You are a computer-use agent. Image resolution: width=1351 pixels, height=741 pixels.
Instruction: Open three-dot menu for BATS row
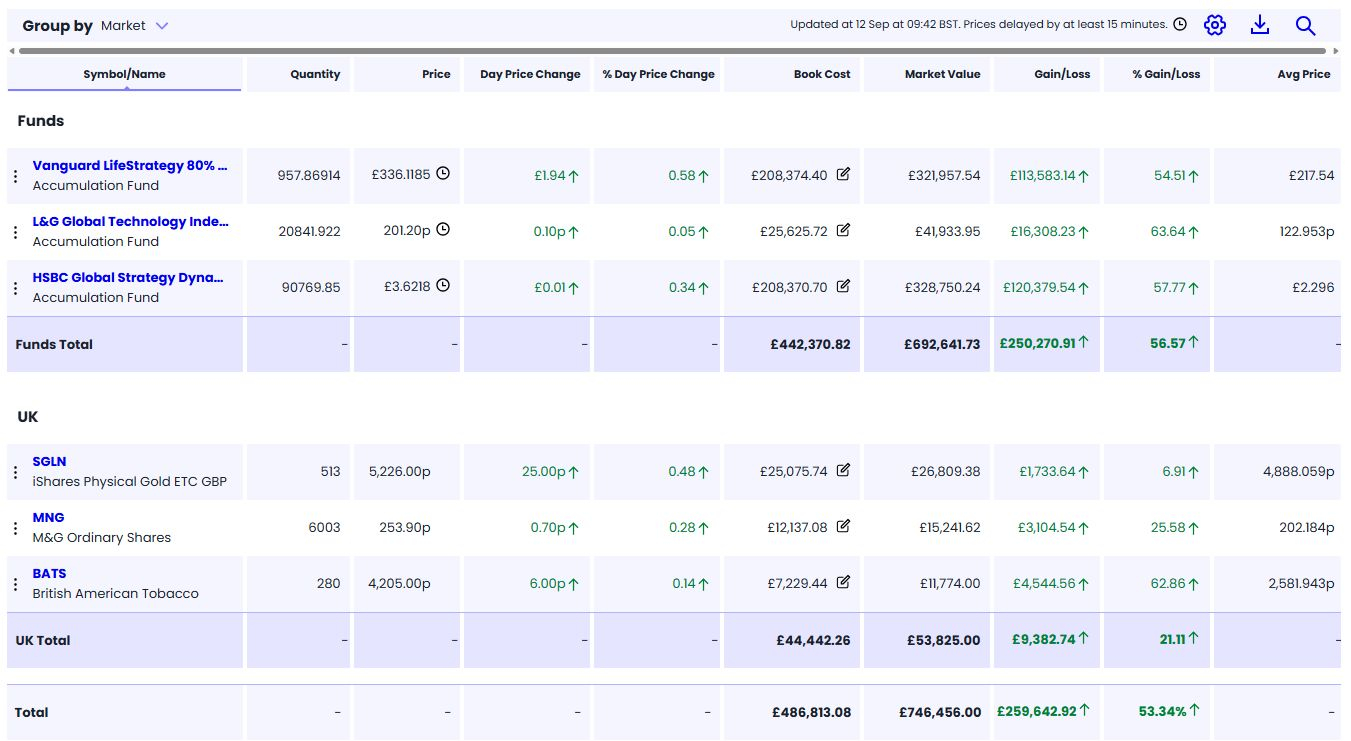pyautogui.click(x=15, y=584)
